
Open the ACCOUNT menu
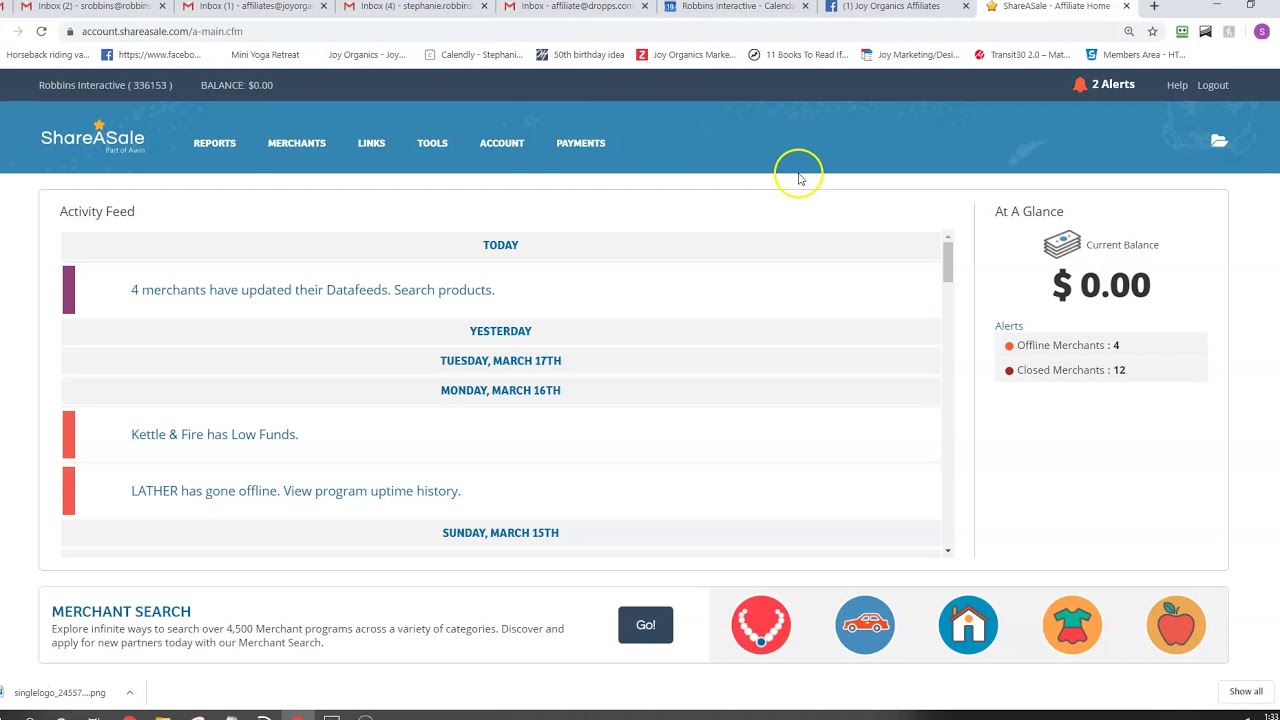click(502, 143)
